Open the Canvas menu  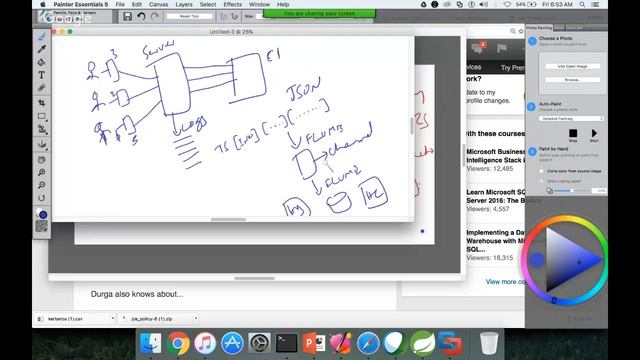coord(158,4)
